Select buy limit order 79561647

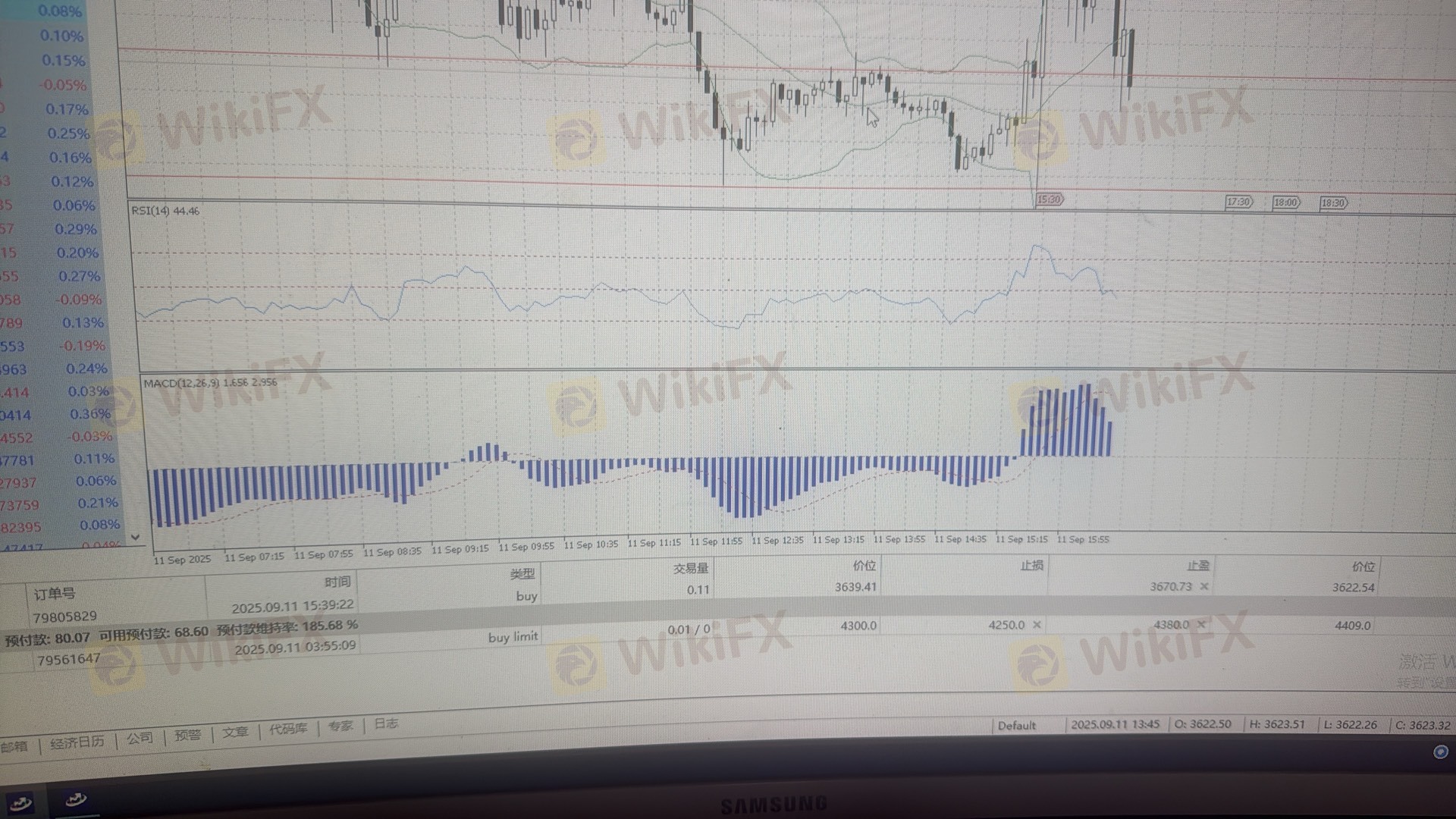(68, 659)
